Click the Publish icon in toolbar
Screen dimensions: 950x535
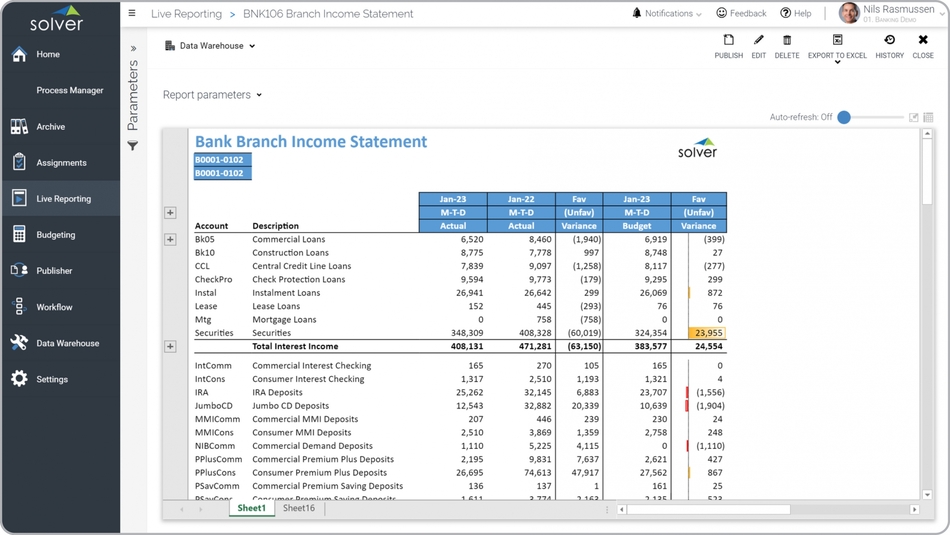728,41
